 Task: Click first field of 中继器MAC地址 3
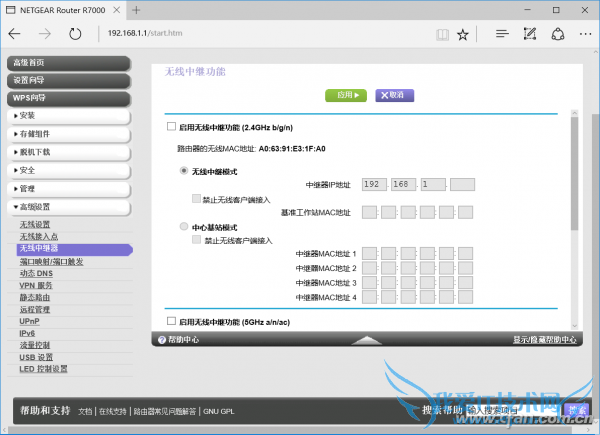coord(369,282)
